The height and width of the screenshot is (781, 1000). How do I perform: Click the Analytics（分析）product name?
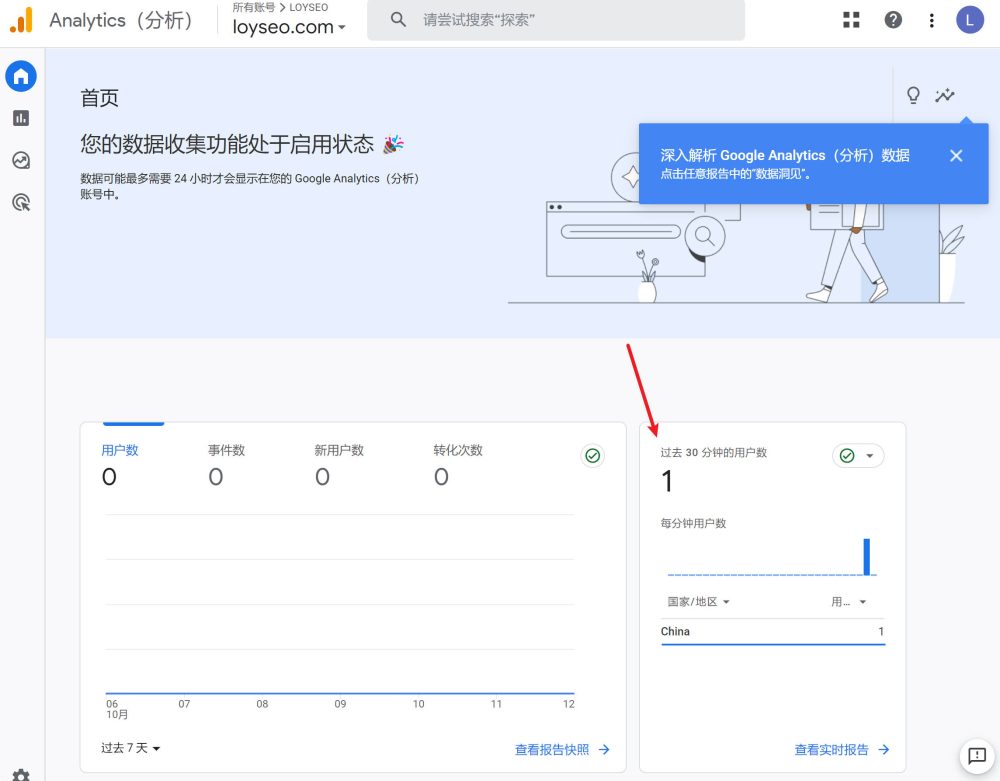121,20
